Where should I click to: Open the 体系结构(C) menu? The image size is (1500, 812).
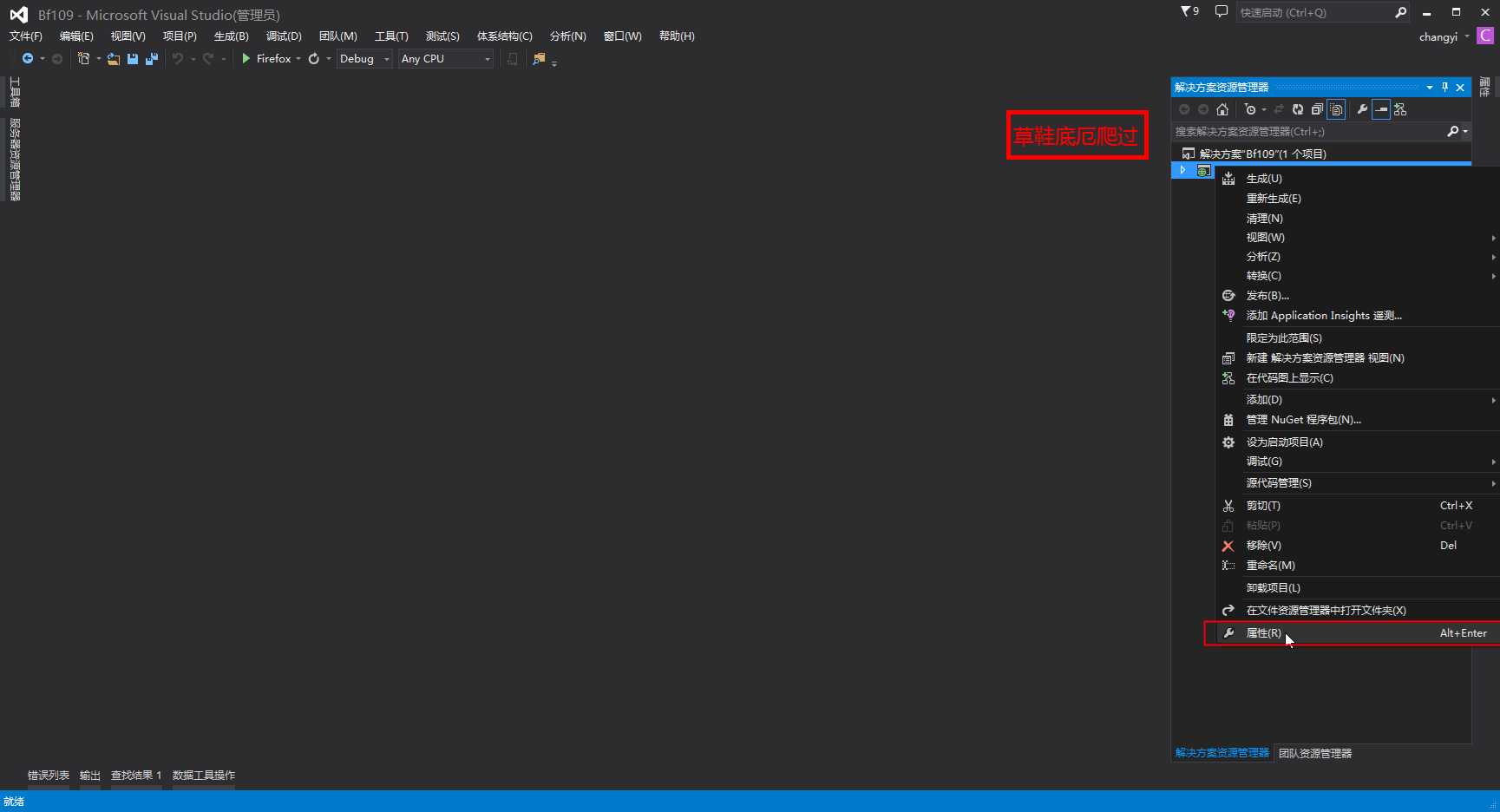click(x=505, y=36)
